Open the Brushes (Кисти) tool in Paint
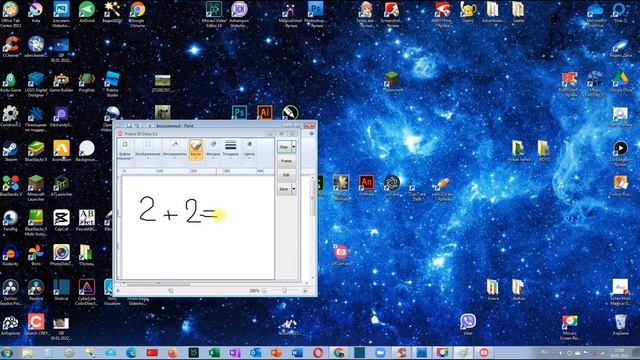640x360 pixels. pyautogui.click(x=196, y=149)
